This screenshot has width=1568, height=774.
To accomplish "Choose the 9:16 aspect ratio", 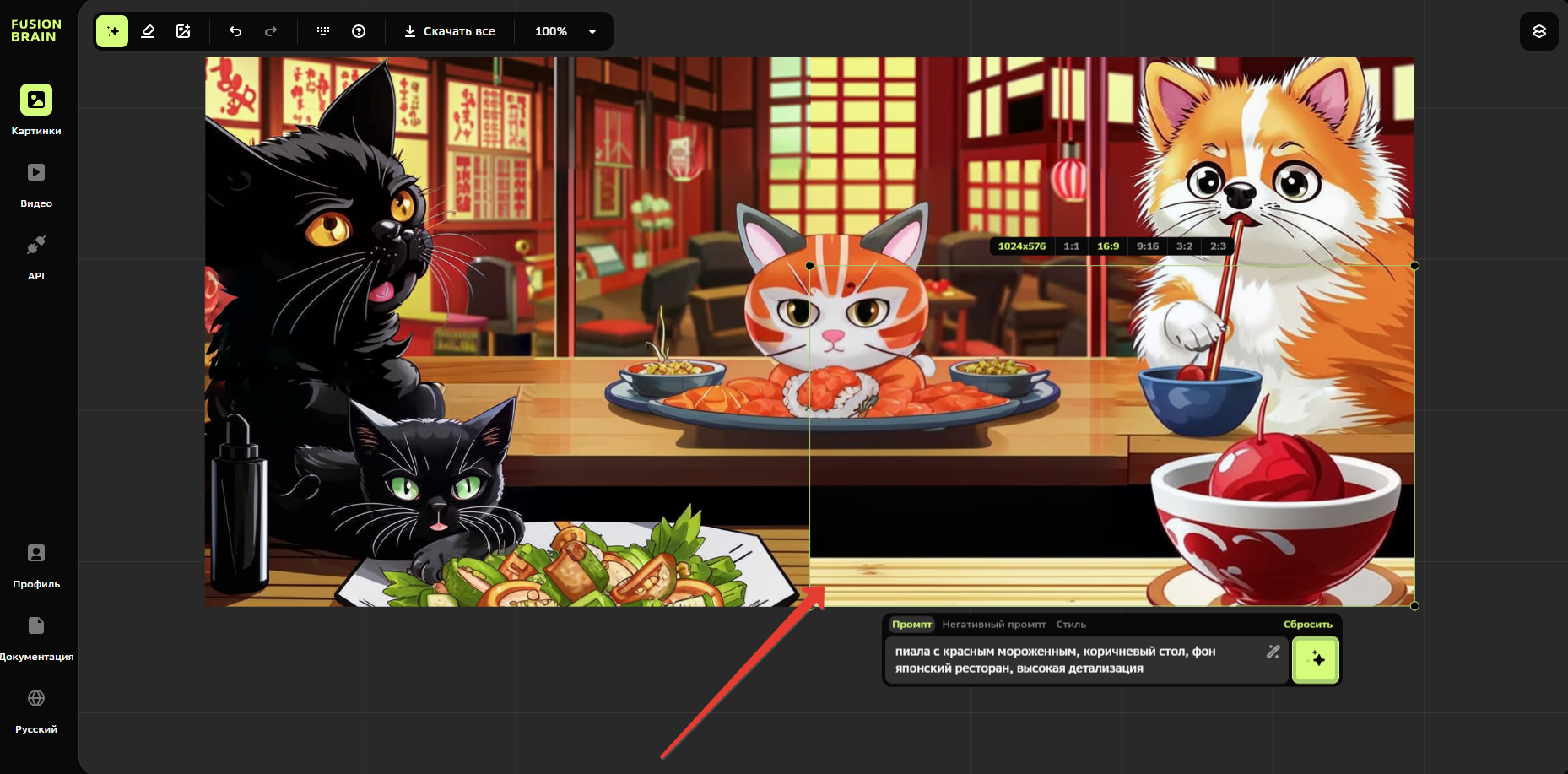I will tap(1147, 246).
